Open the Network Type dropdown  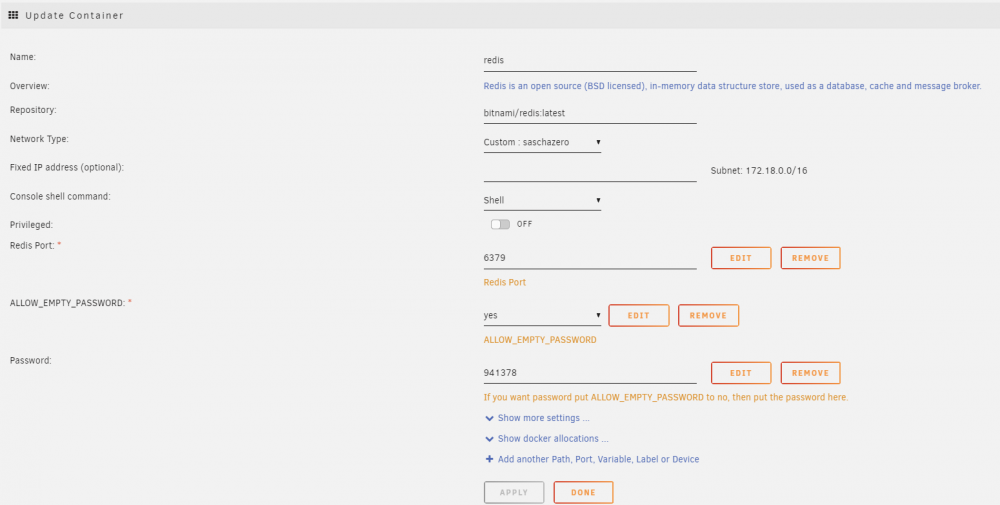pos(542,142)
